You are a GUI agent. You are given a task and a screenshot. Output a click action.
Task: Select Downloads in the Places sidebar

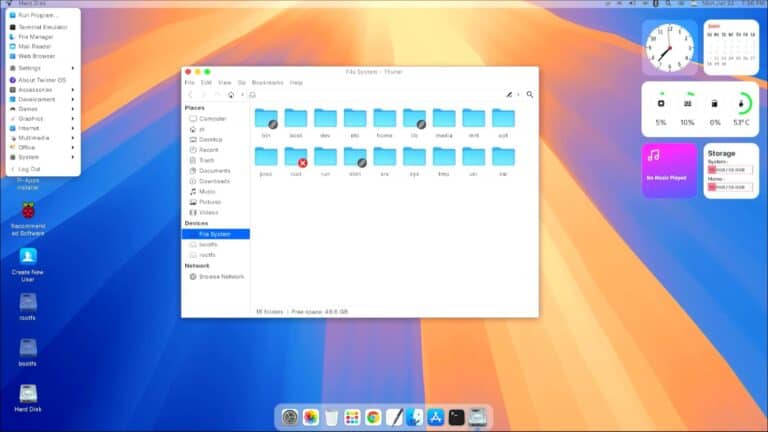(x=216, y=181)
